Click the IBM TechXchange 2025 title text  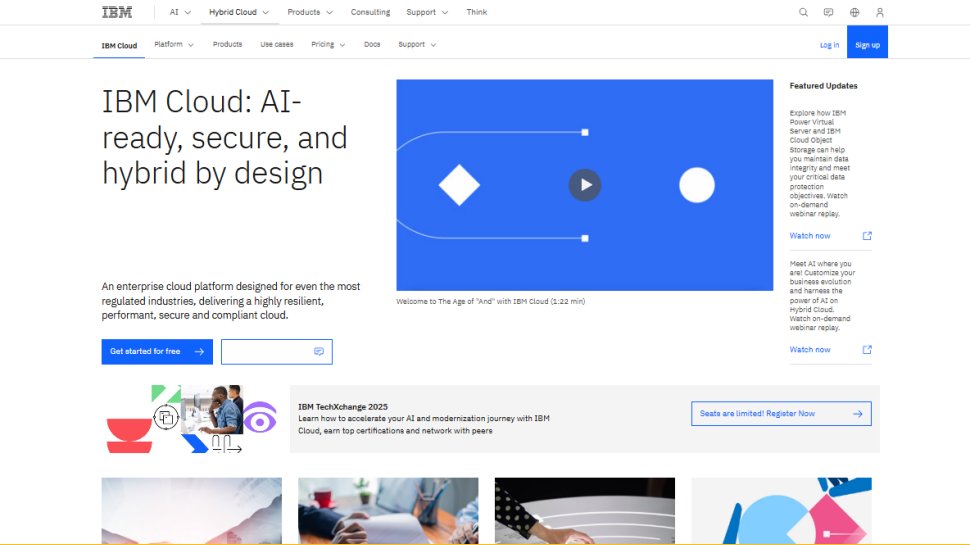click(343, 406)
